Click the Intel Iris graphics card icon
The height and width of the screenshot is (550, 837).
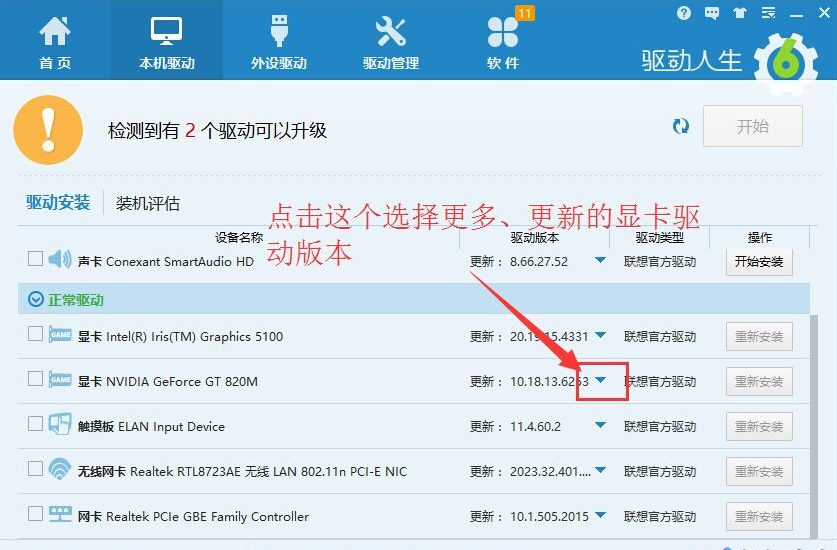pos(60,334)
